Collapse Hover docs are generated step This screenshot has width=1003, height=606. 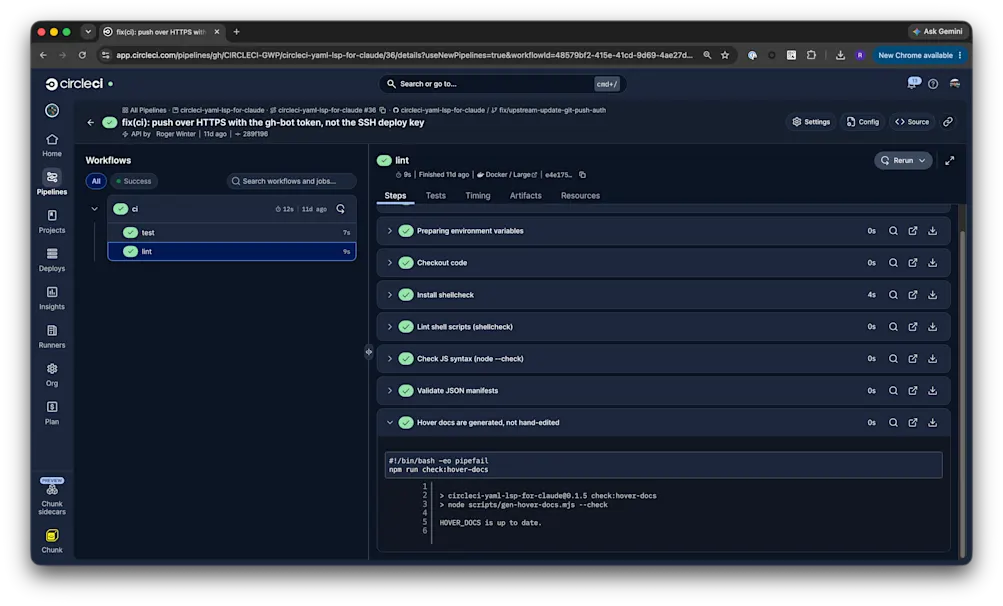pos(390,423)
